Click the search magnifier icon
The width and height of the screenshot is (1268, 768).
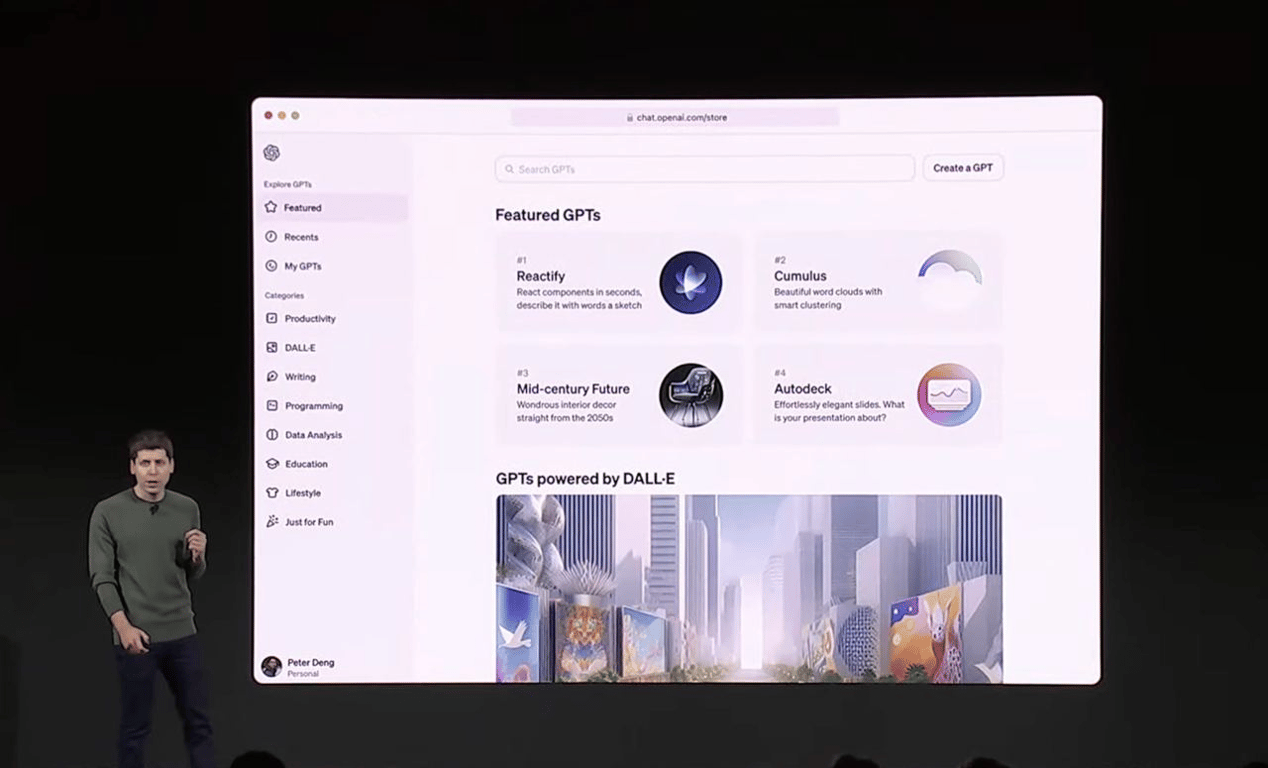click(510, 169)
